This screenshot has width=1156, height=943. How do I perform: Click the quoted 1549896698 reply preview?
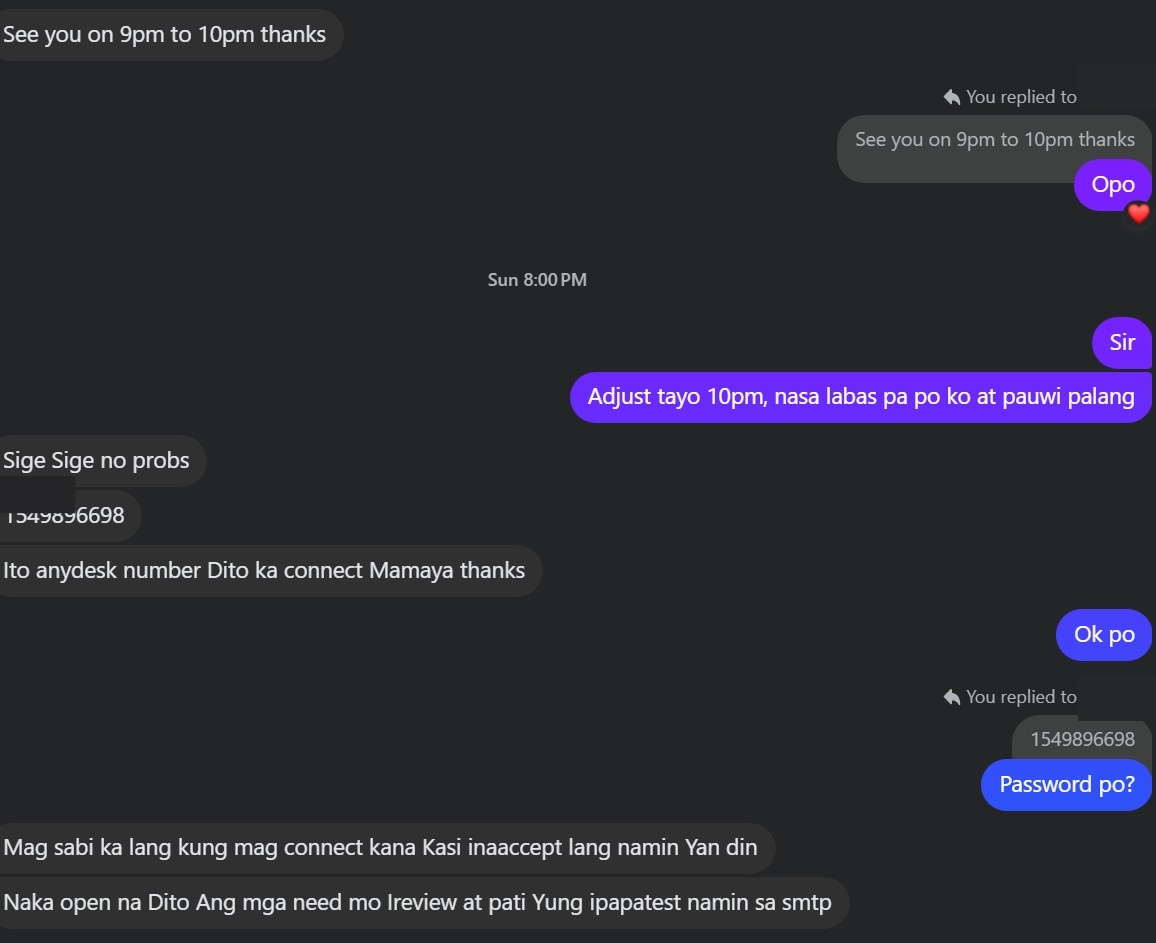(1082, 739)
